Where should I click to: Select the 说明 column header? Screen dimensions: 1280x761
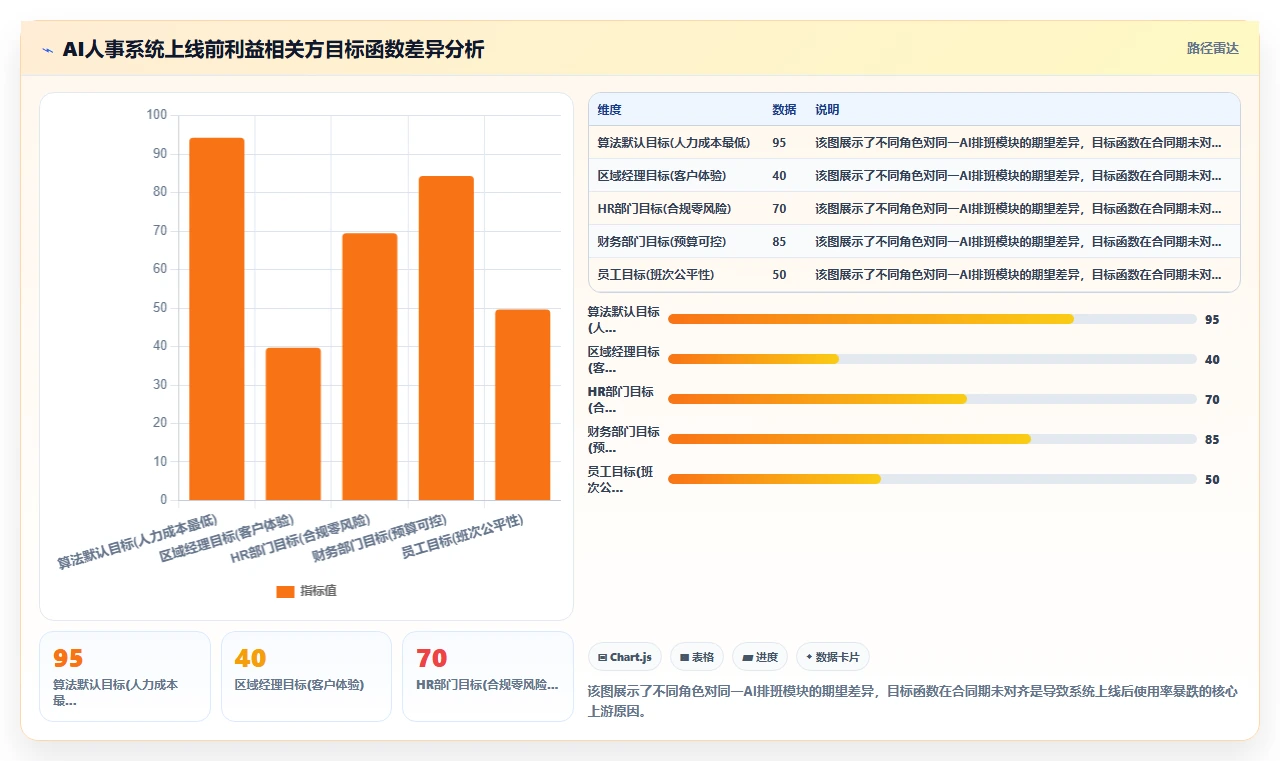[827, 110]
